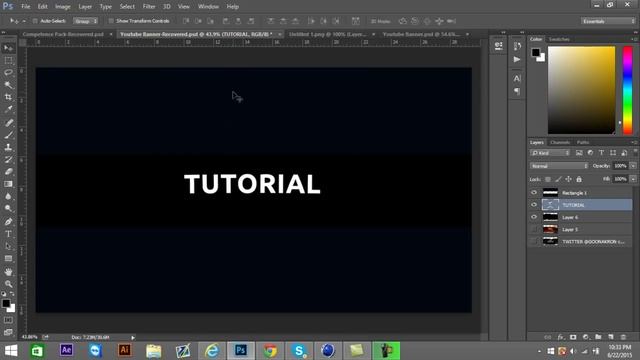This screenshot has height=360, width=640.
Task: Open the Normal blend mode dropdown
Action: pyautogui.click(x=559, y=166)
